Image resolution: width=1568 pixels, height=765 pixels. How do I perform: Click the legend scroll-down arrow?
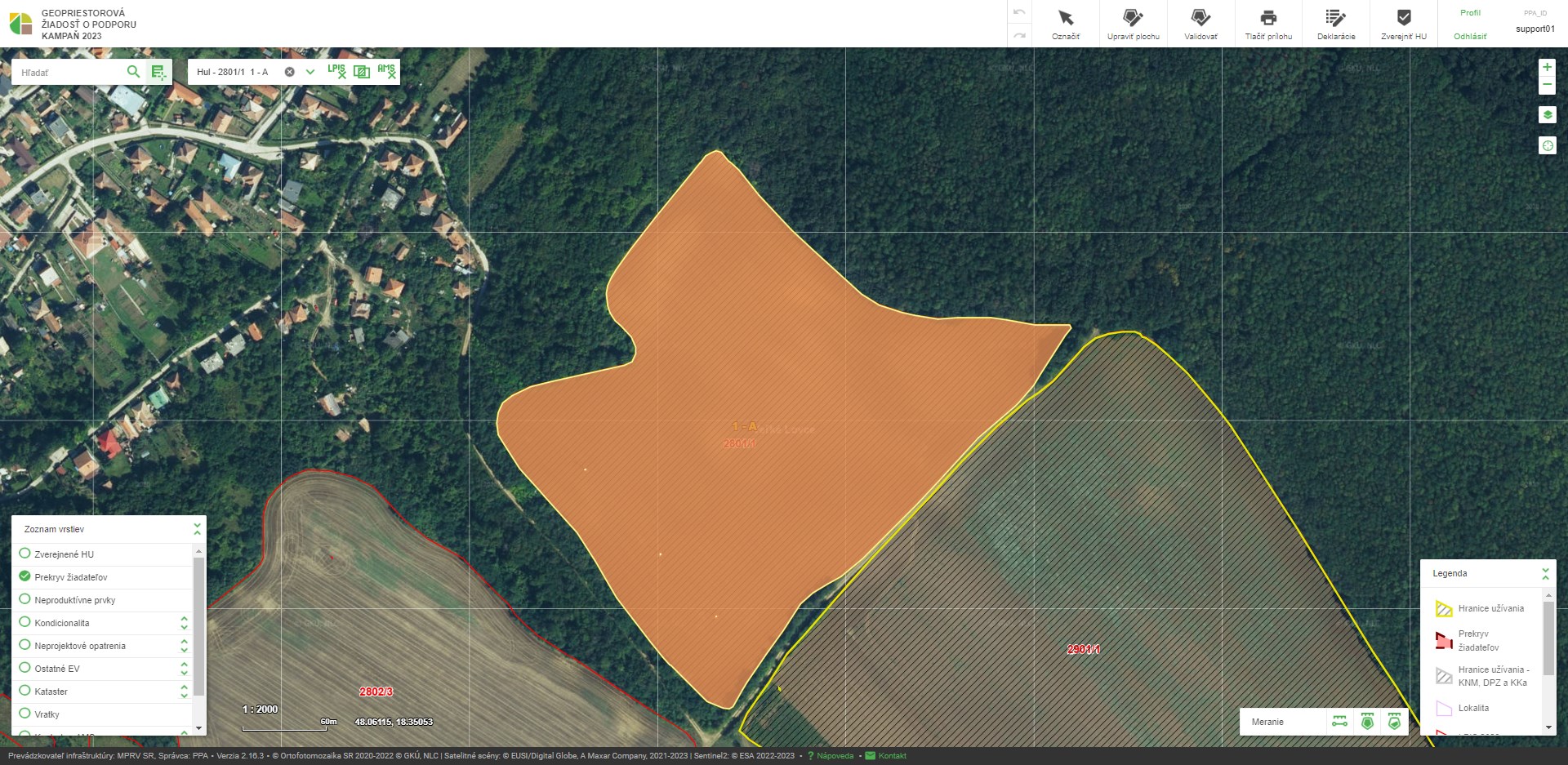tap(1548, 727)
